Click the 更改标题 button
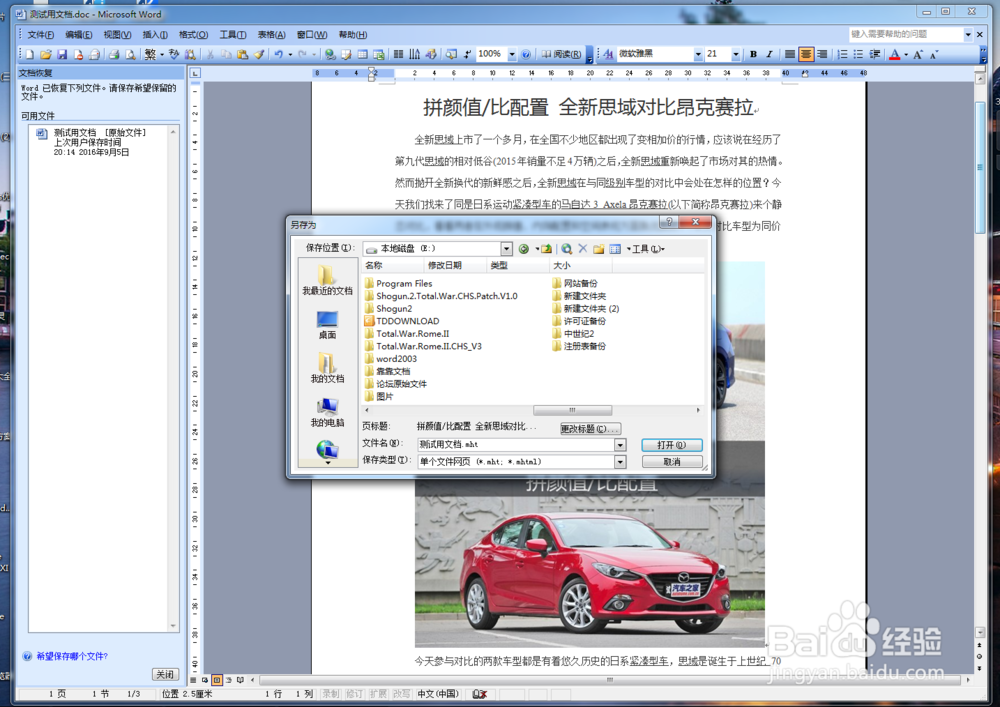 [x=590, y=429]
